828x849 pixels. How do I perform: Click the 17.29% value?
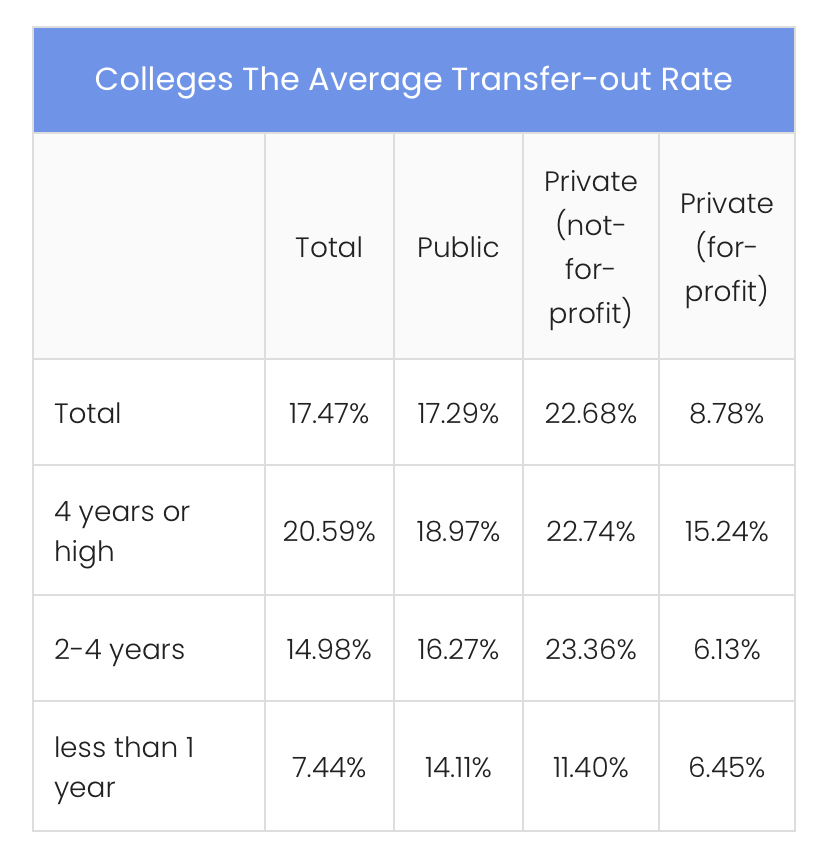click(x=458, y=413)
